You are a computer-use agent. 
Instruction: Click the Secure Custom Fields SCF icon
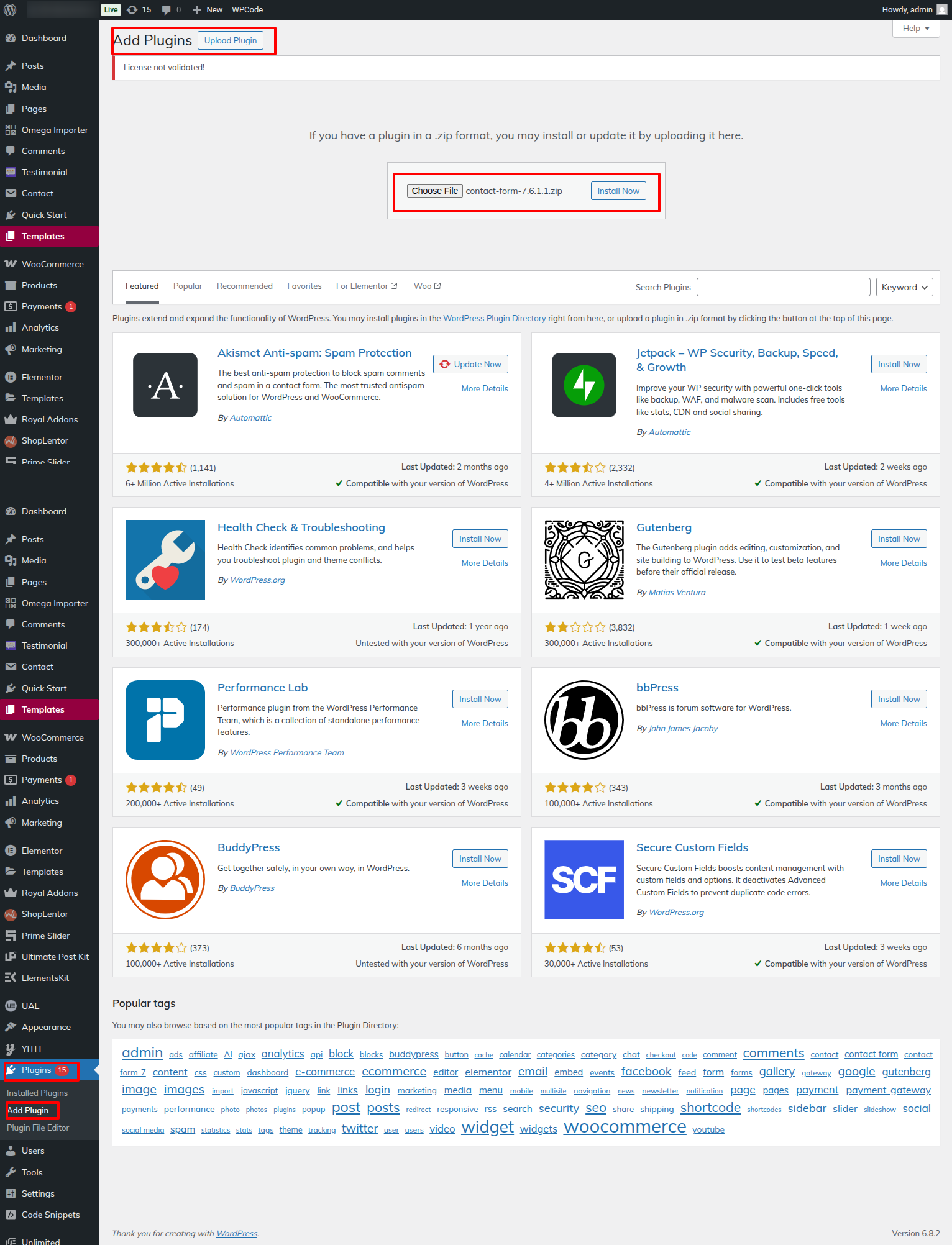(x=584, y=880)
